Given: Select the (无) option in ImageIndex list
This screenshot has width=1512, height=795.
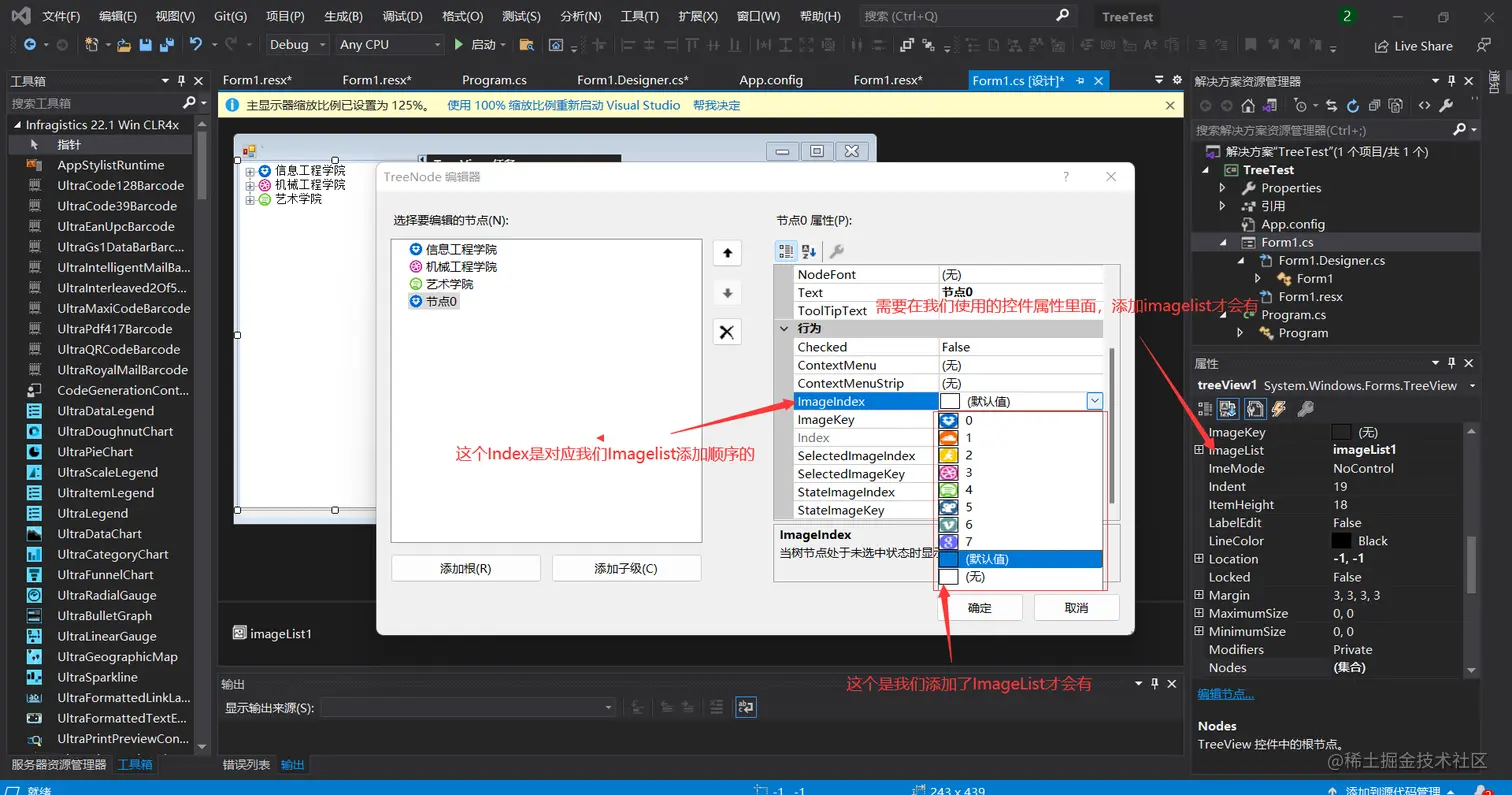Looking at the screenshot, I should 1019,577.
